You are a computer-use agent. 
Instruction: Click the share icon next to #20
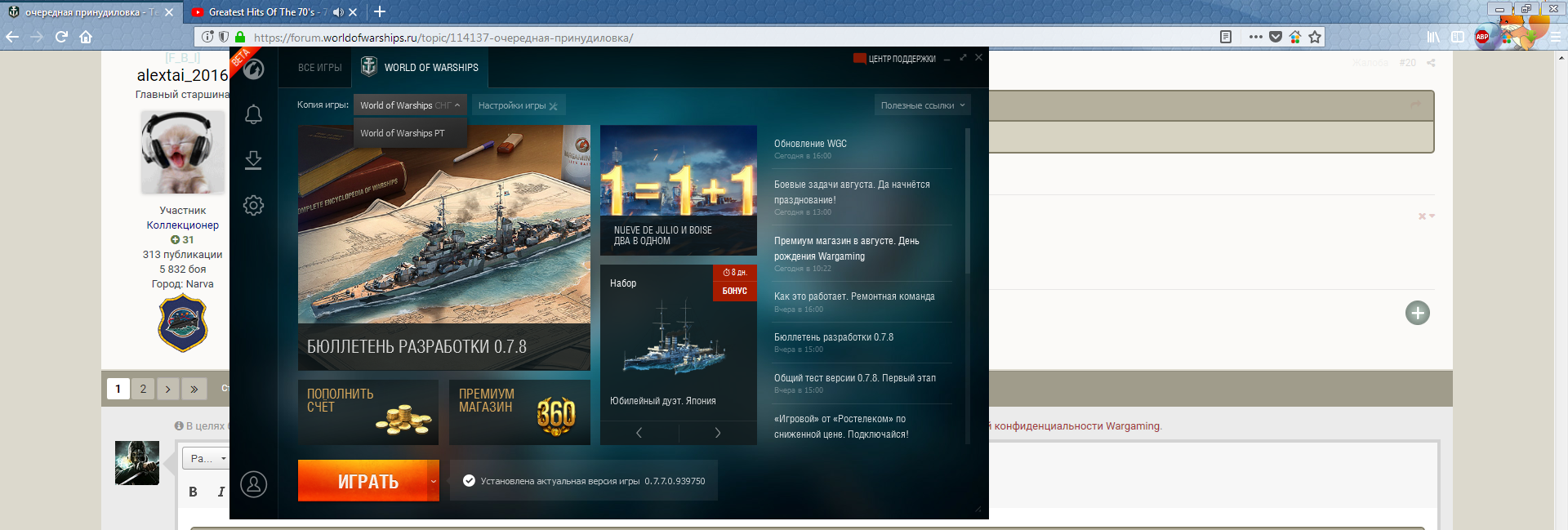(x=1431, y=63)
